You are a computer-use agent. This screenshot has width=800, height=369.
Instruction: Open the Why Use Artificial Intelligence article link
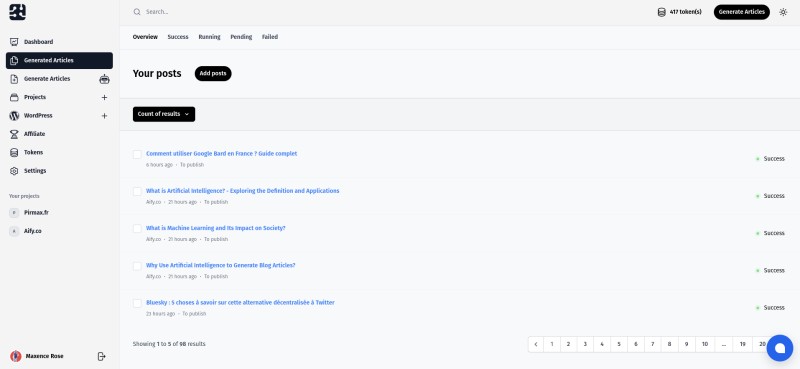point(220,265)
